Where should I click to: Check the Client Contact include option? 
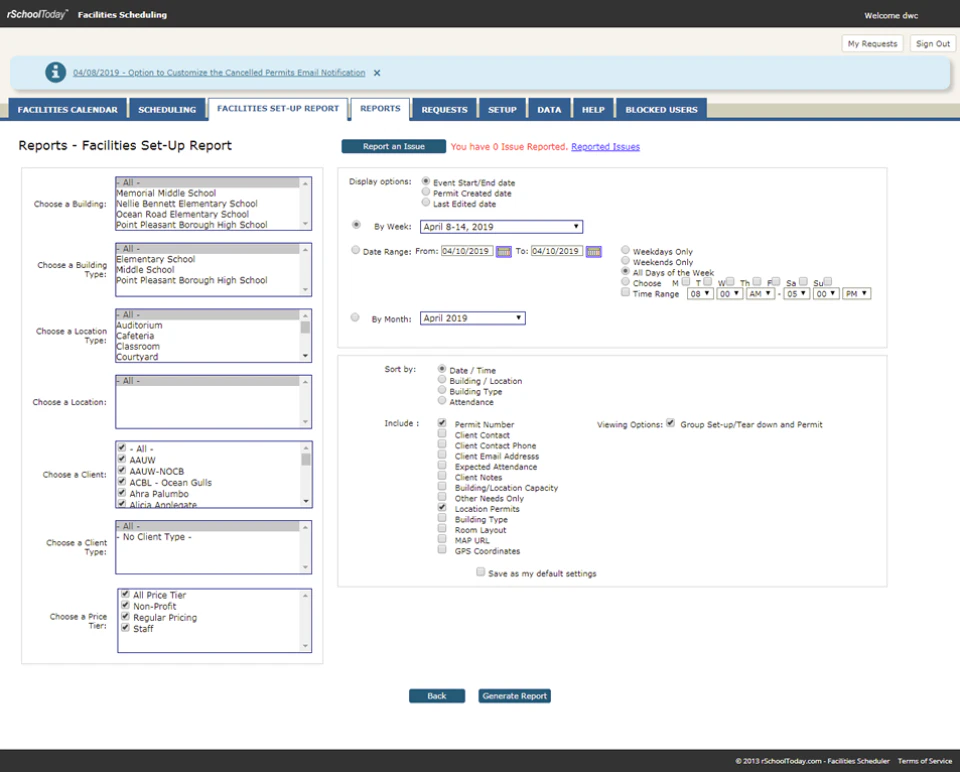click(x=442, y=435)
